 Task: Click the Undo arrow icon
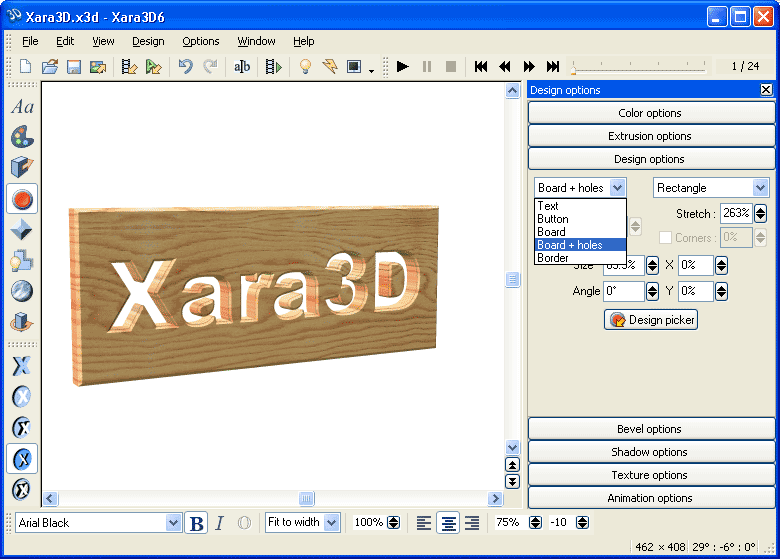coord(185,67)
